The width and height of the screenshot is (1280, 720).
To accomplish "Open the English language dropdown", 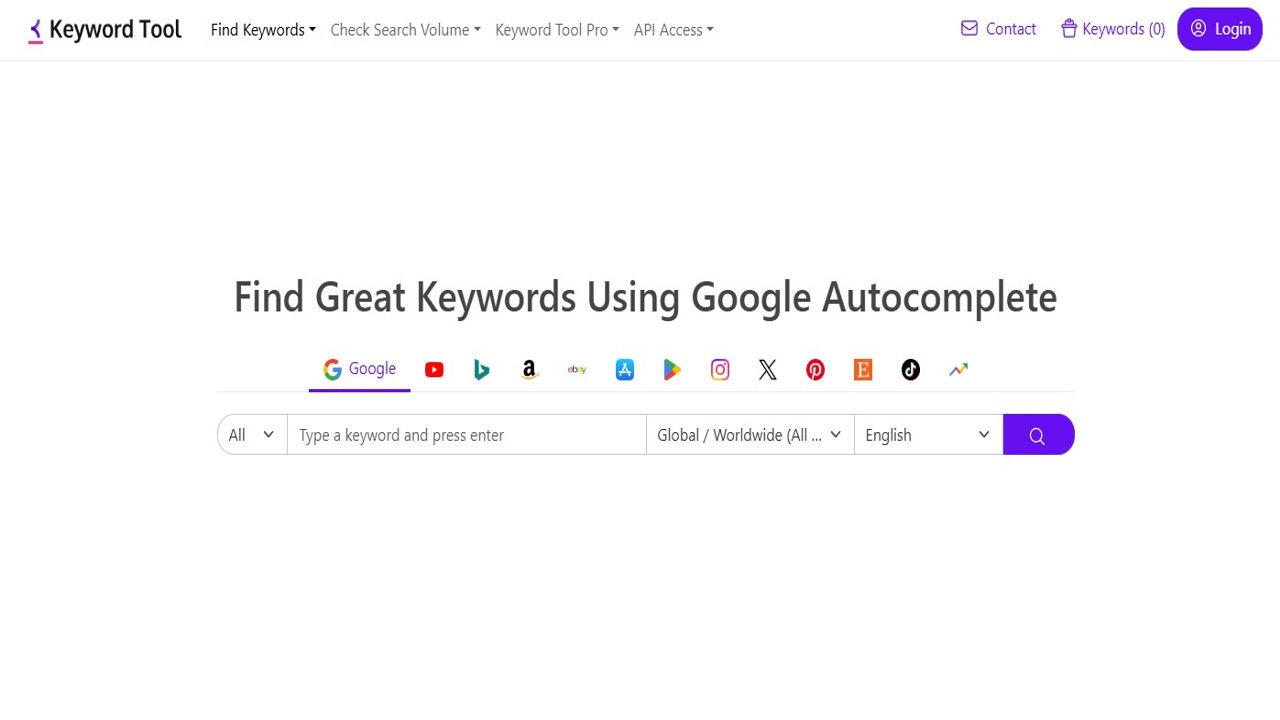I will click(928, 435).
